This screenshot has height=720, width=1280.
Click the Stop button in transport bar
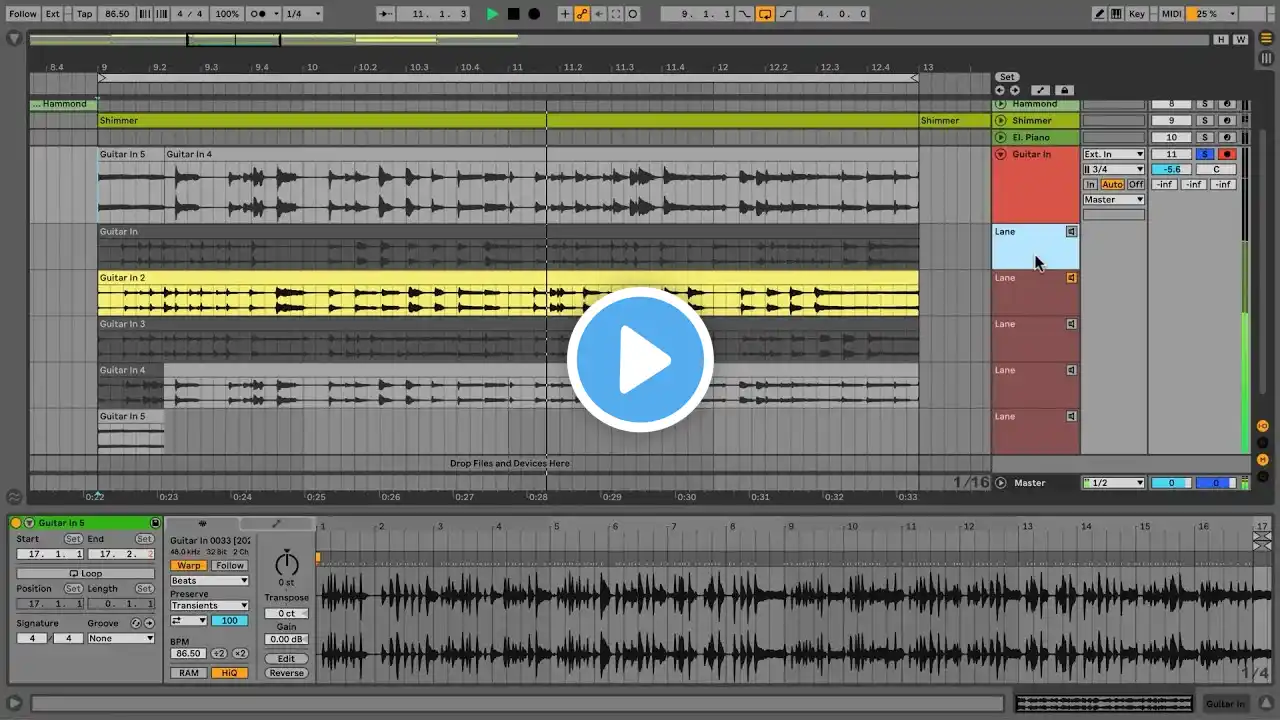pyautogui.click(x=513, y=14)
